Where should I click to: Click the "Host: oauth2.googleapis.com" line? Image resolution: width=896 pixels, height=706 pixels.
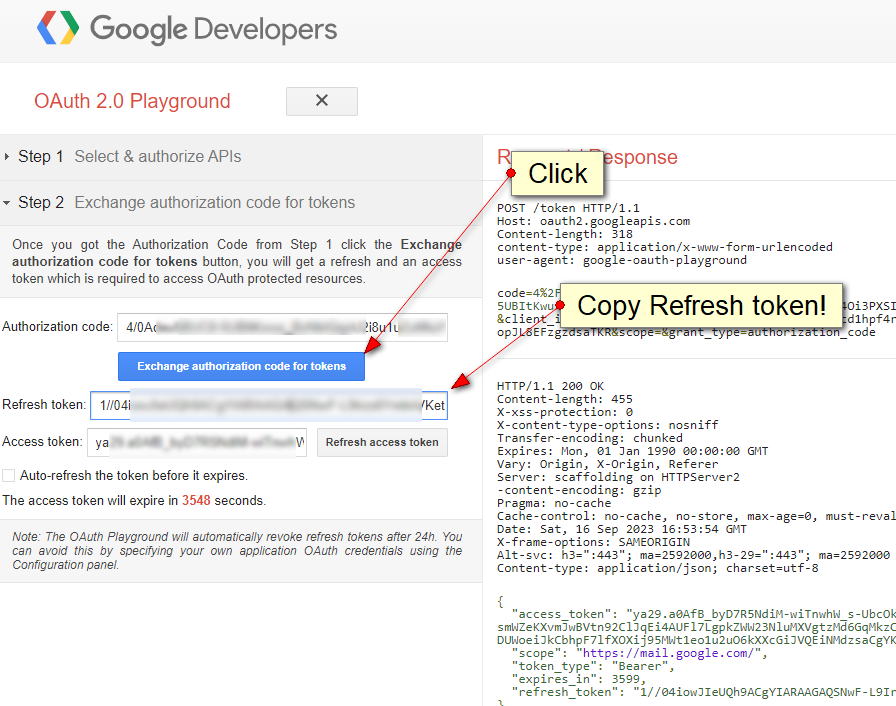[x=593, y=221]
